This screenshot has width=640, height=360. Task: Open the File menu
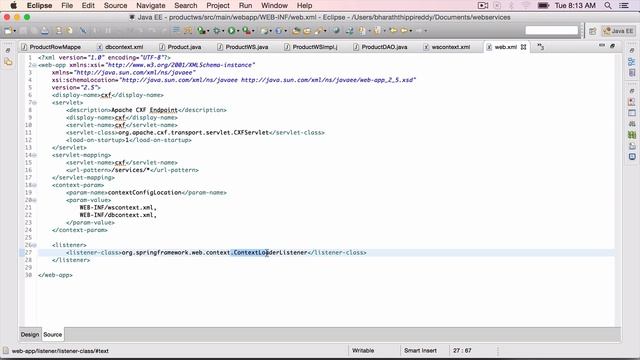pos(67,6)
